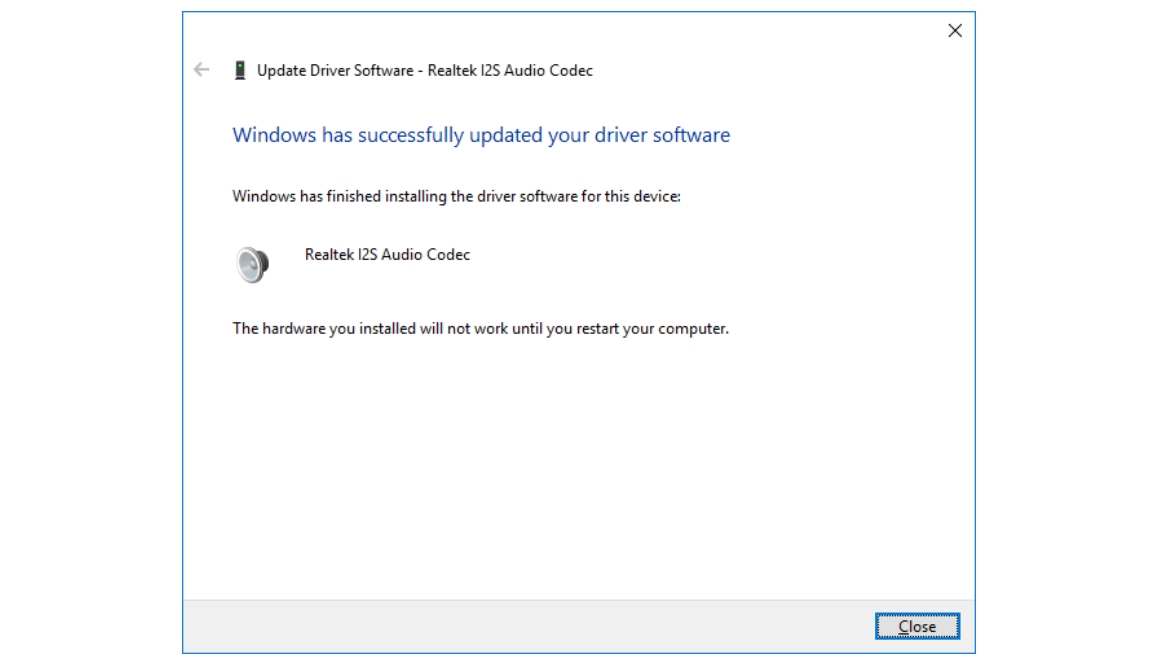Click the 'Update Driver Software' title text

point(335,70)
